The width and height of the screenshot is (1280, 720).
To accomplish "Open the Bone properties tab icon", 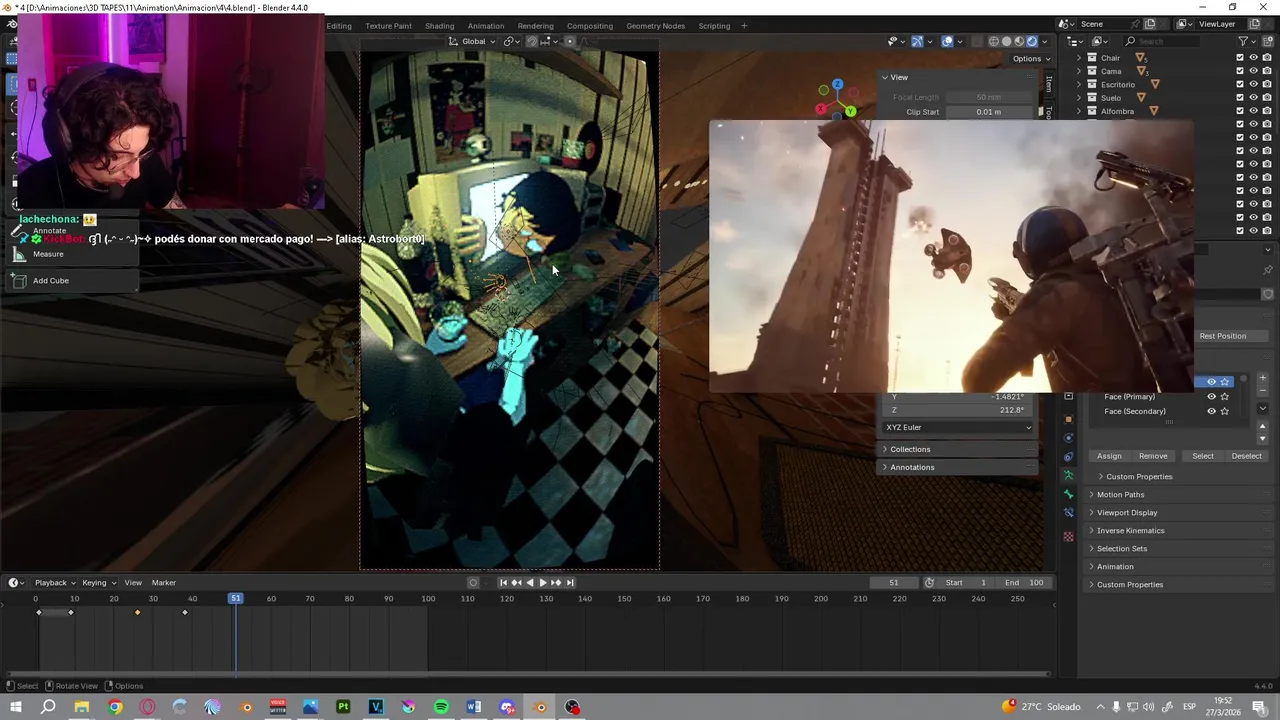I will (x=1068, y=494).
